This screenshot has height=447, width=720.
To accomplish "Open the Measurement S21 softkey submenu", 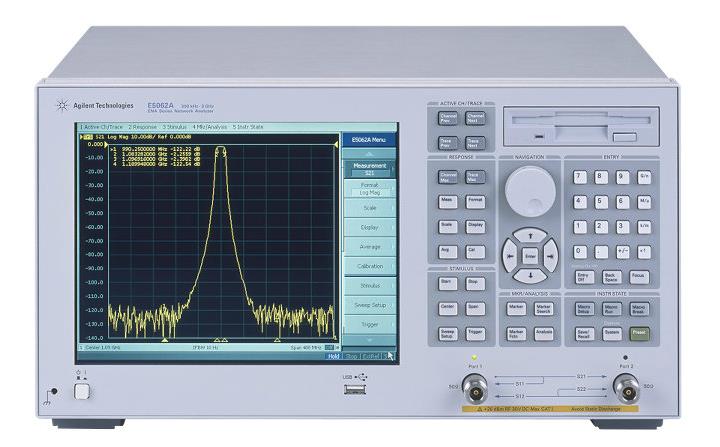I will tap(369, 168).
